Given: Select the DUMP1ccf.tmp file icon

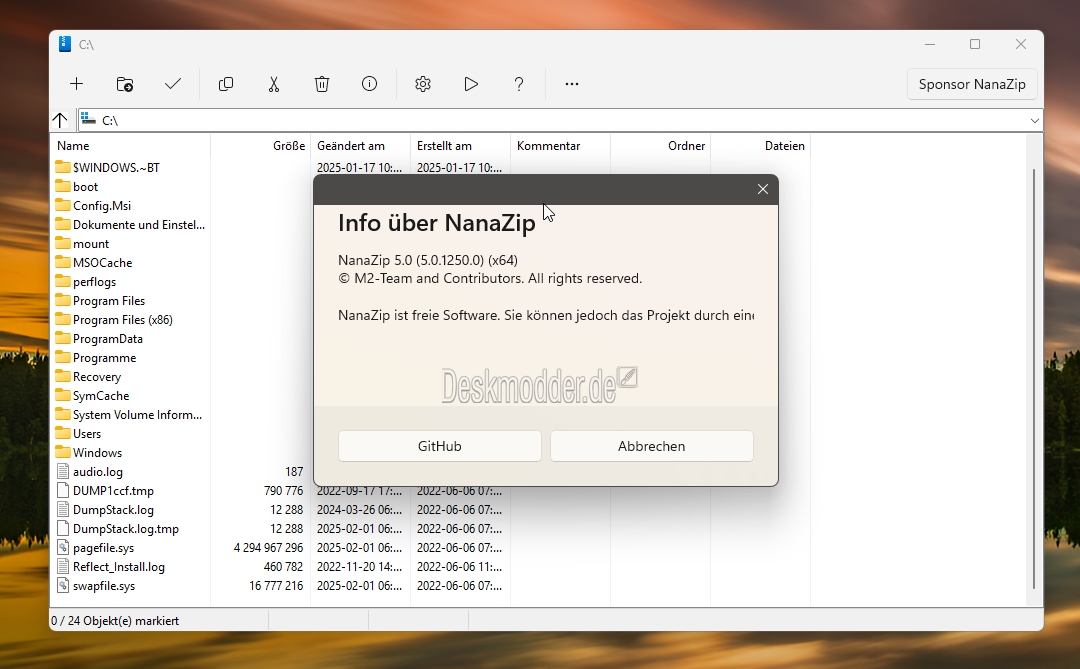Looking at the screenshot, I should pyautogui.click(x=63, y=491).
